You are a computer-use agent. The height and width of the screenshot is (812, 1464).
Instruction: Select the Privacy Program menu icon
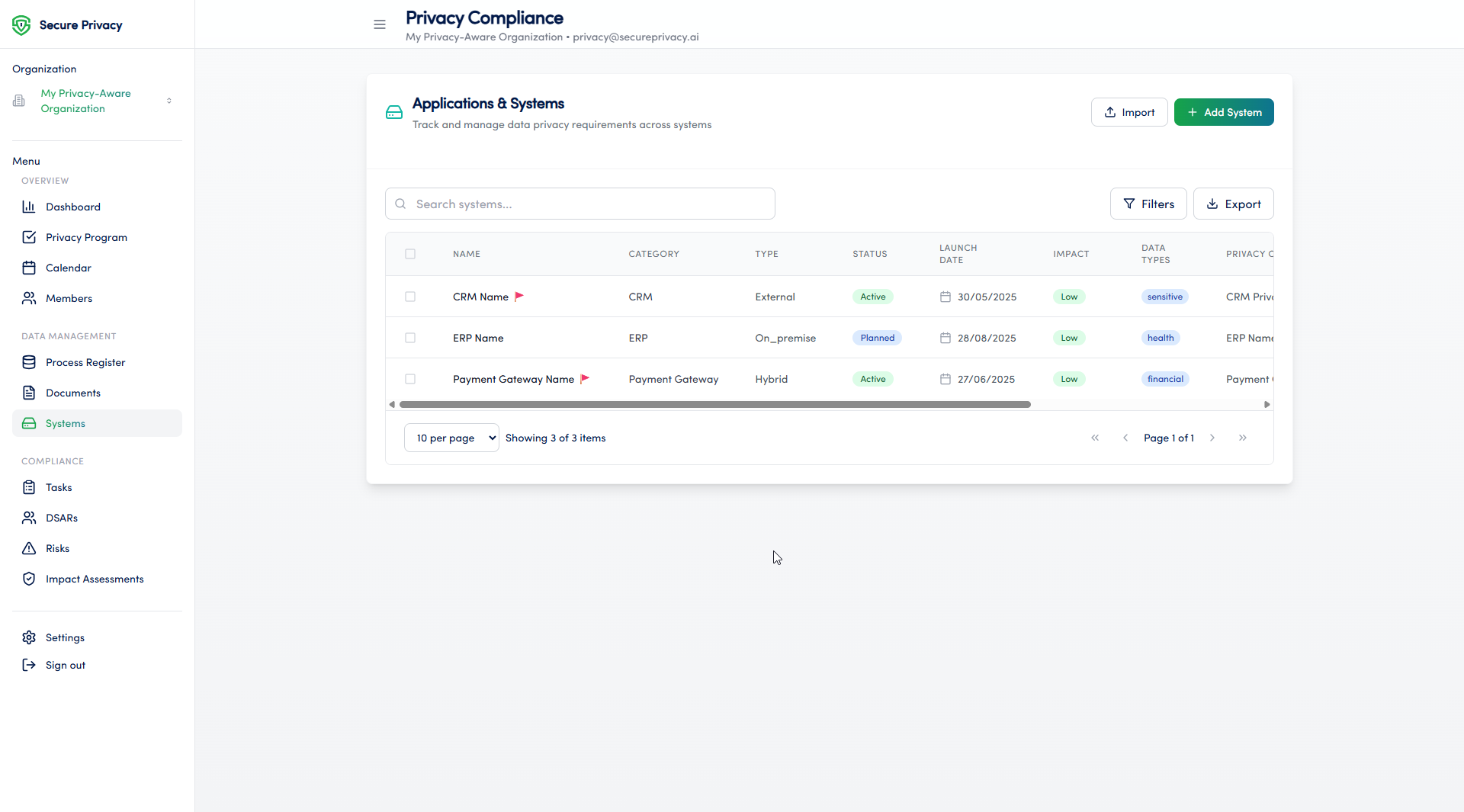(x=29, y=237)
